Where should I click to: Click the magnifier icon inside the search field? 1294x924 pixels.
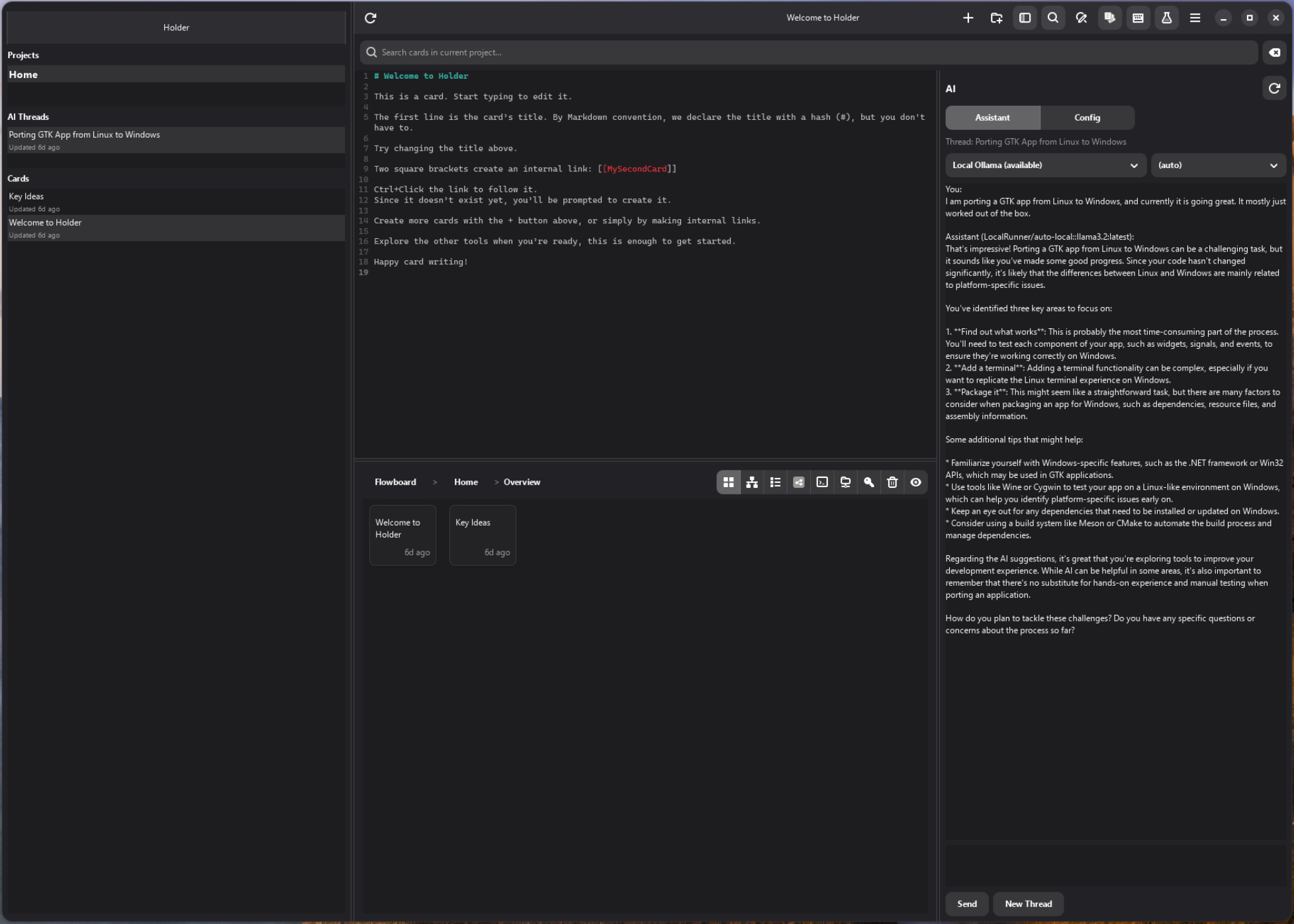(x=372, y=52)
